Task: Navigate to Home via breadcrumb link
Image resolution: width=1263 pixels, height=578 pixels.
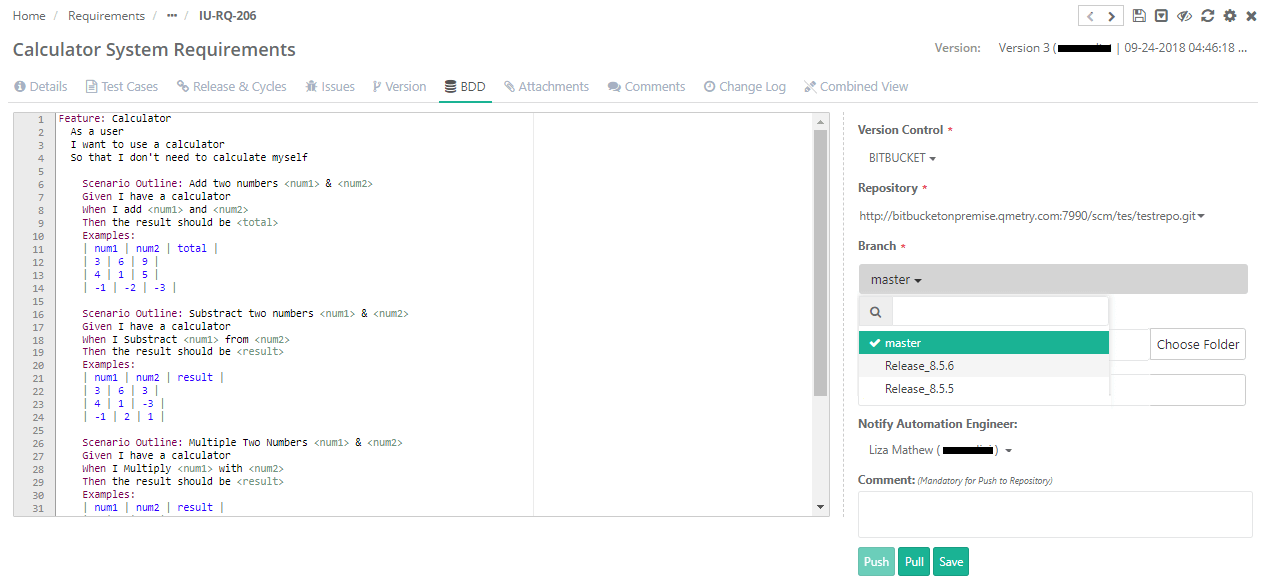Action: (x=29, y=15)
